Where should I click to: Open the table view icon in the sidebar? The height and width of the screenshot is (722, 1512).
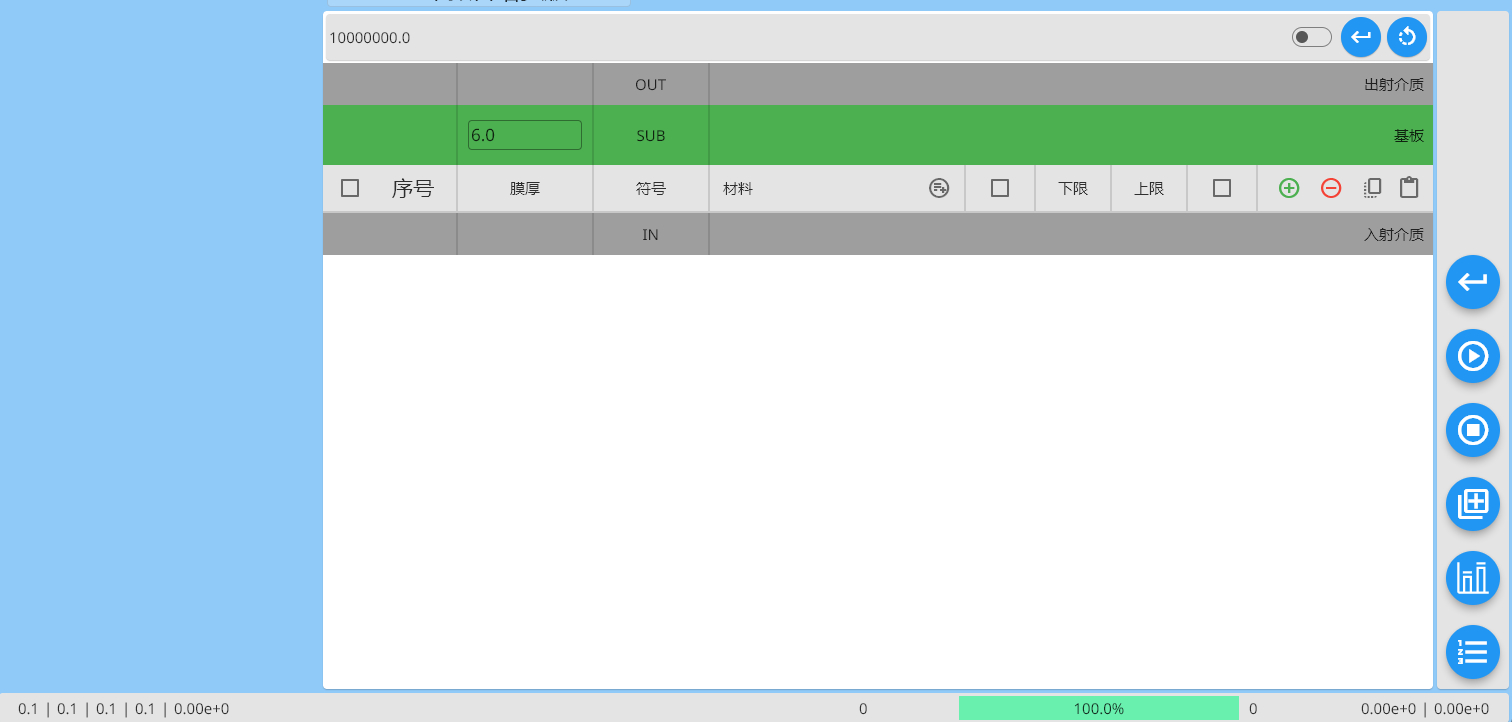1472,504
